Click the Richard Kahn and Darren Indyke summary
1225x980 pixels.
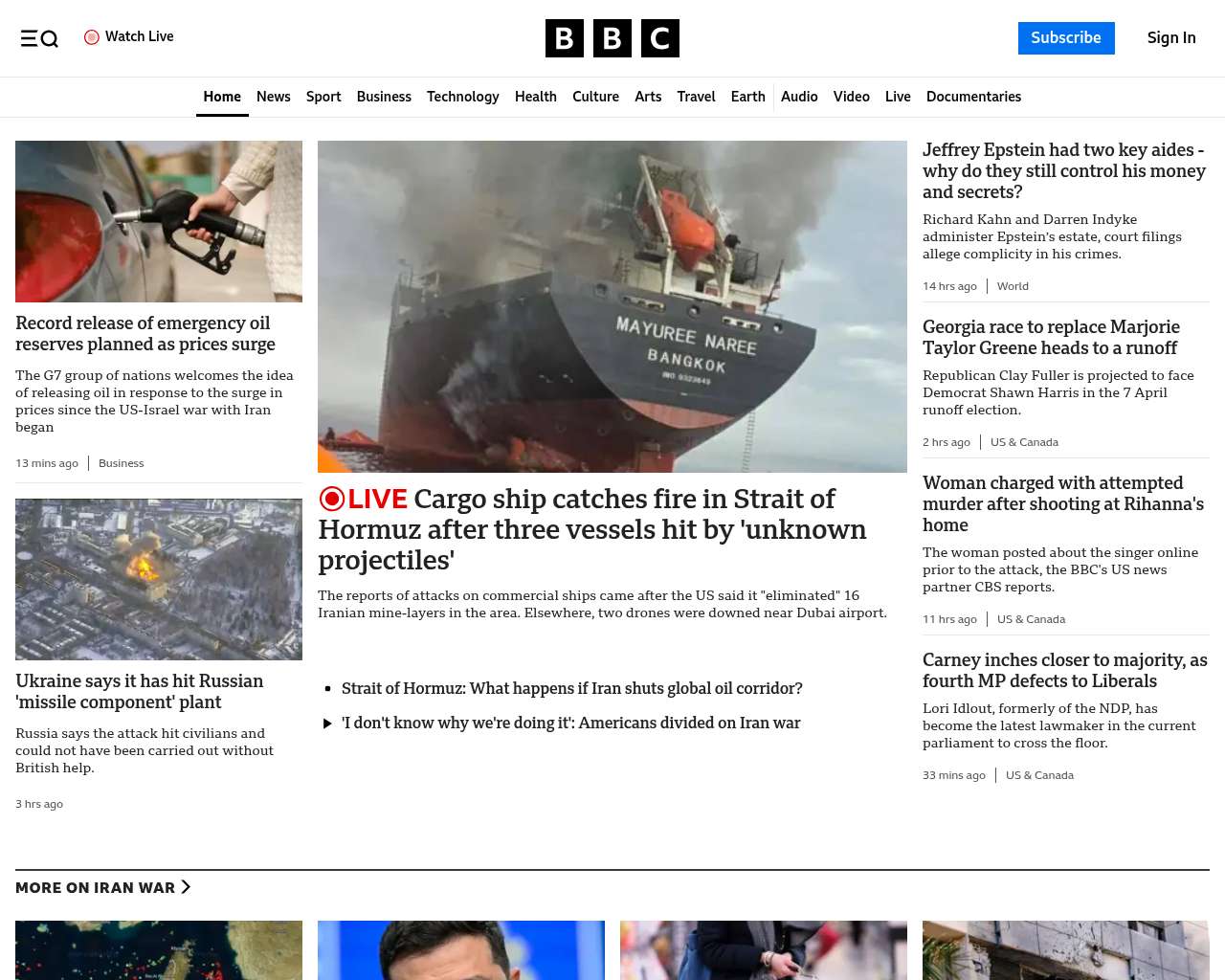pyautogui.click(x=1053, y=236)
